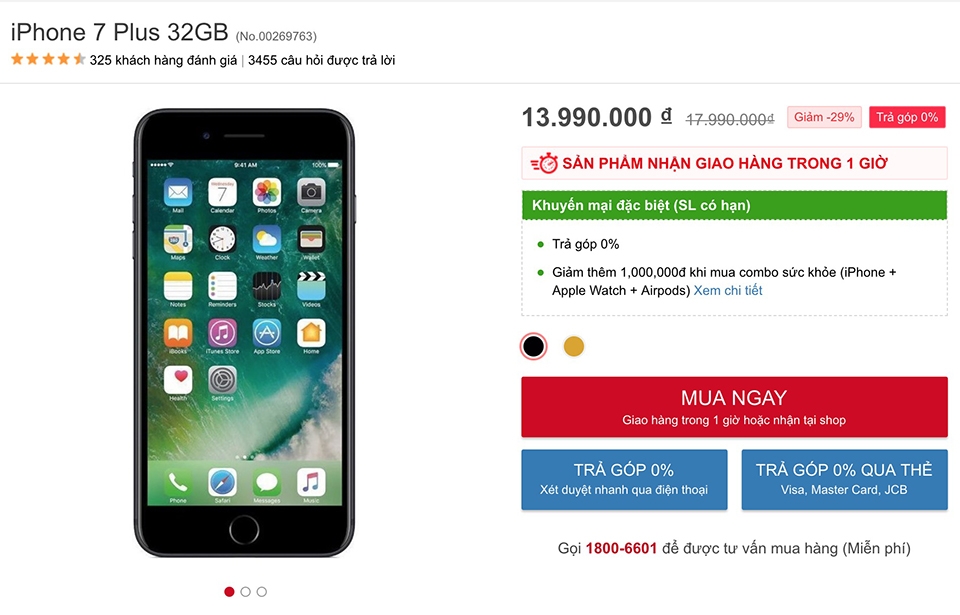Select the black color swatch
This screenshot has height=615, width=960.
pyautogui.click(x=533, y=346)
